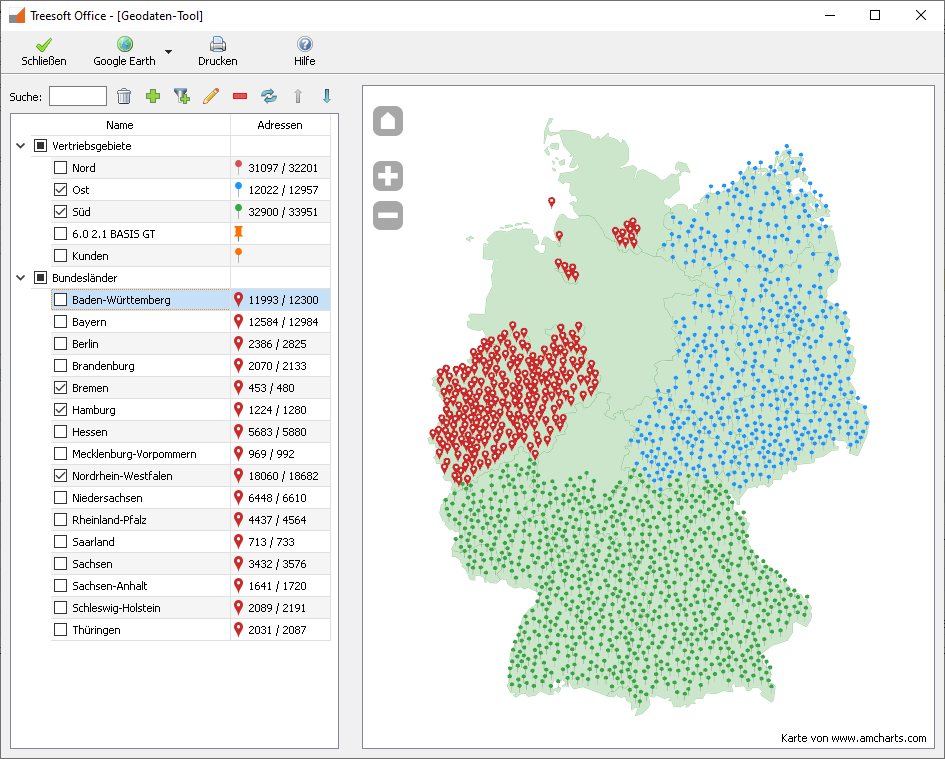945x759 pixels.
Task: Click the address count 18060 / 18682
Action: pyautogui.click(x=283, y=476)
